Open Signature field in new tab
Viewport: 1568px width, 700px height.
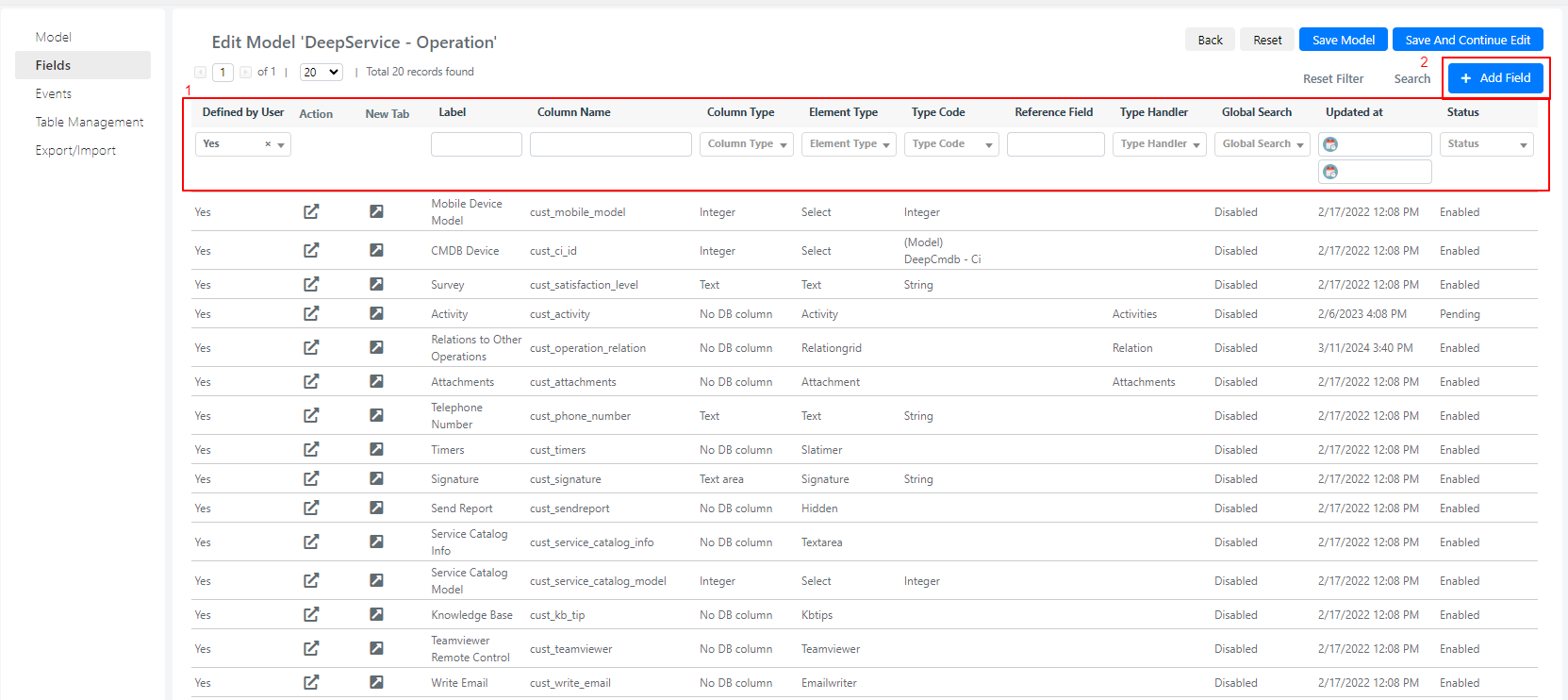pos(376,478)
